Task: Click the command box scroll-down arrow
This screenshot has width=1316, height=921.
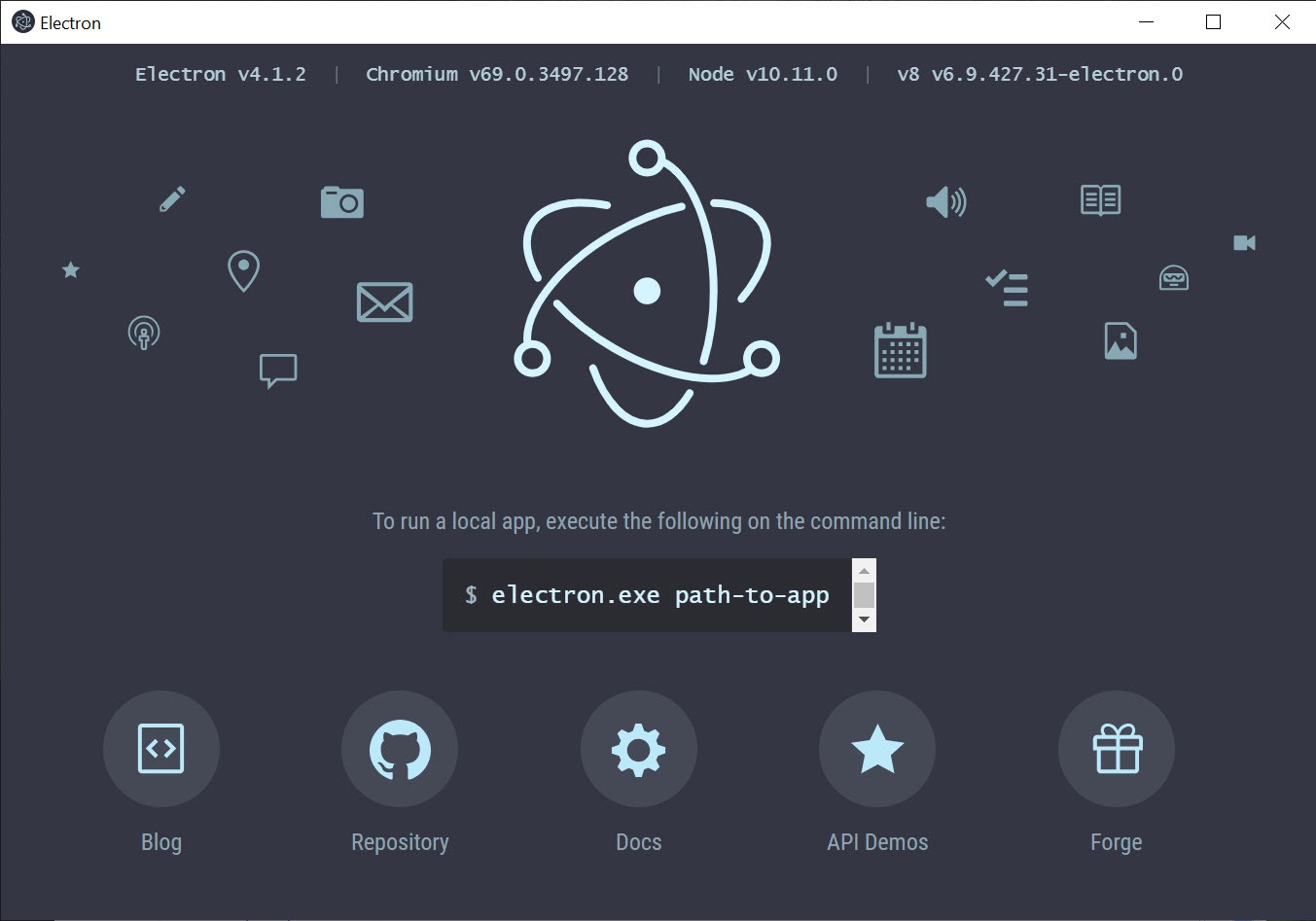Action: click(864, 620)
